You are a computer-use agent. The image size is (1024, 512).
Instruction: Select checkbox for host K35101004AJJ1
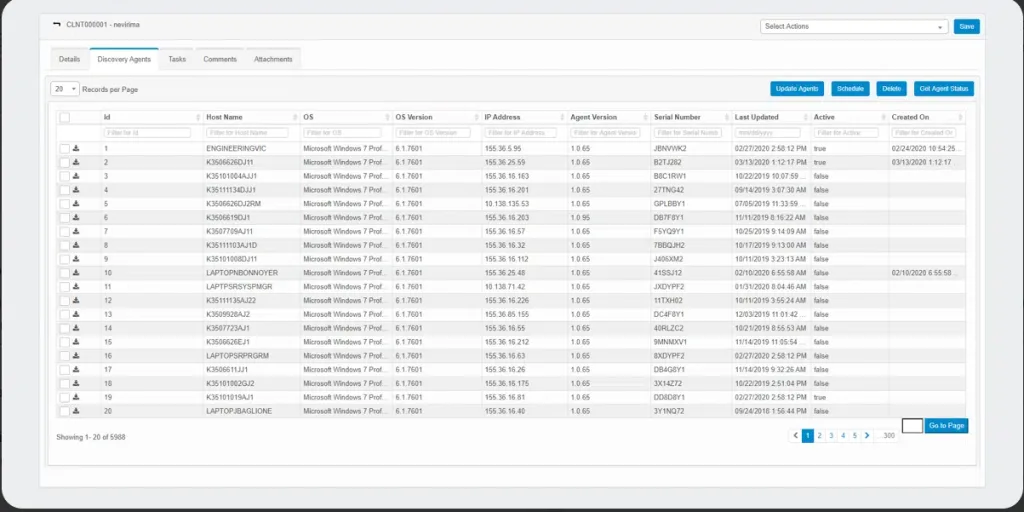[65, 176]
